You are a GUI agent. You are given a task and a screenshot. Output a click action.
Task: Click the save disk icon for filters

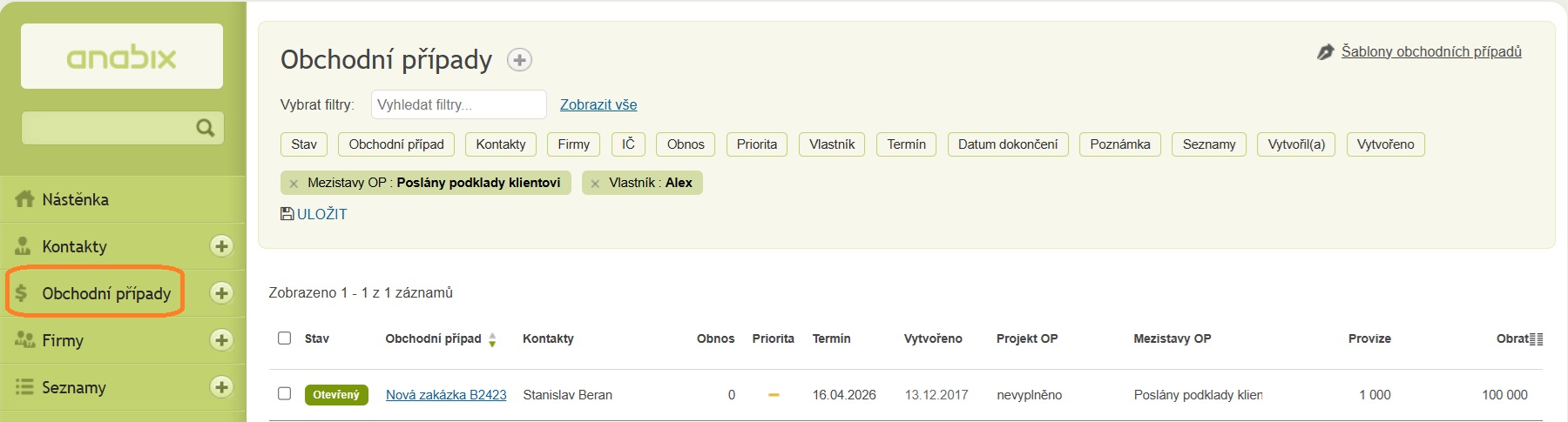(287, 214)
